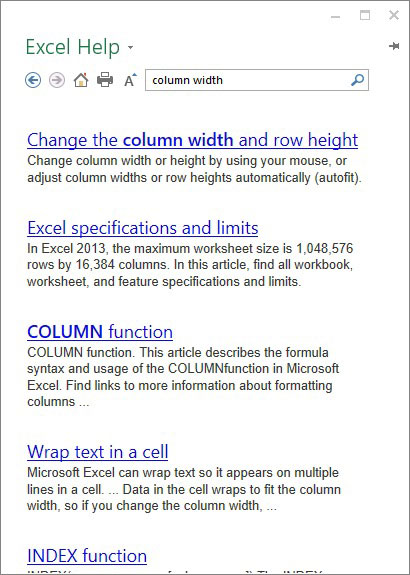Open Wrap text in a cell article
The image size is (410, 575).
coord(98,452)
